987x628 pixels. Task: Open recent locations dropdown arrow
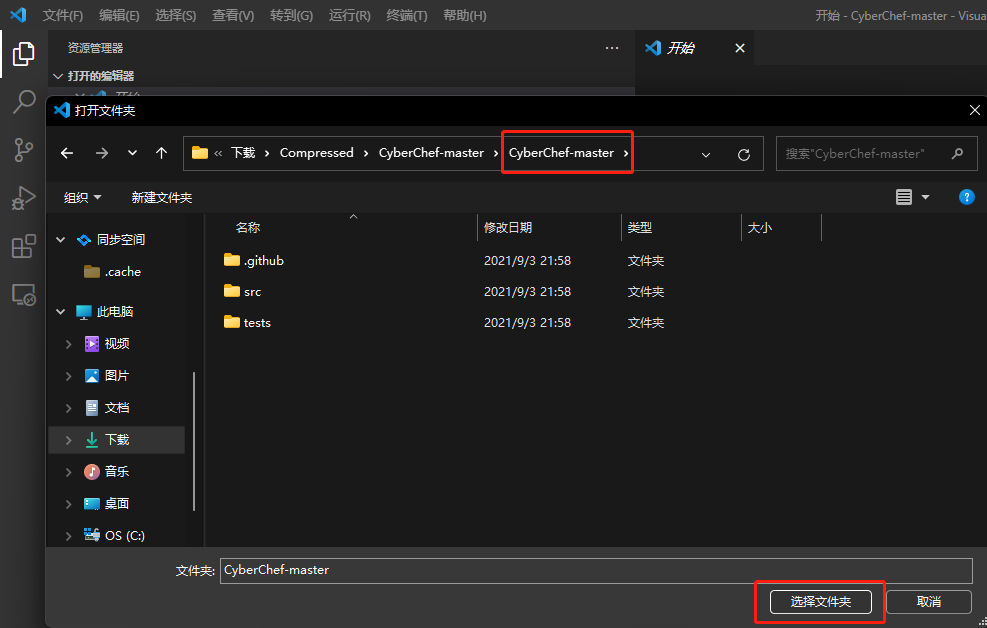point(132,153)
